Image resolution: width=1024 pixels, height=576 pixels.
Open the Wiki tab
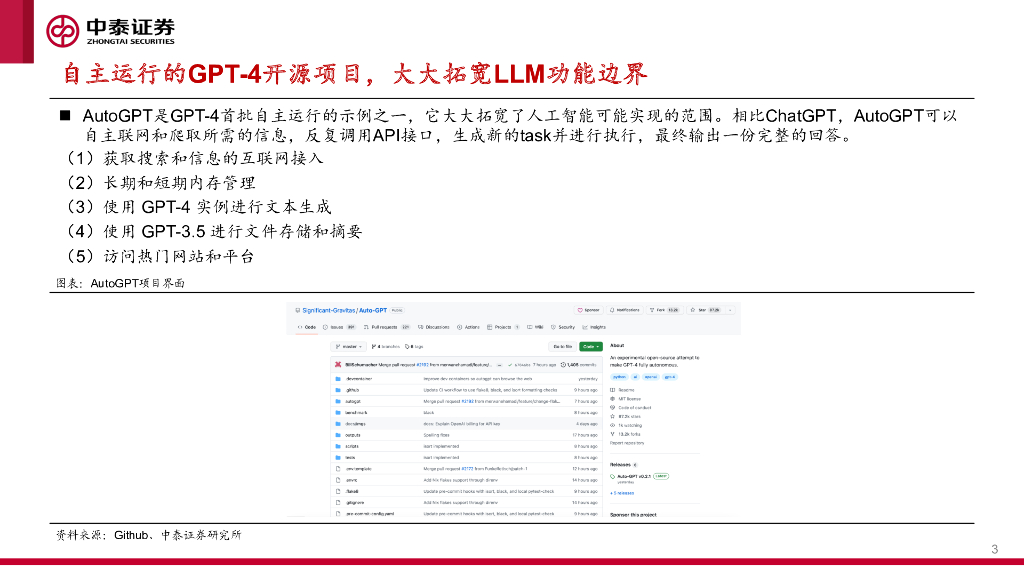tap(535, 327)
